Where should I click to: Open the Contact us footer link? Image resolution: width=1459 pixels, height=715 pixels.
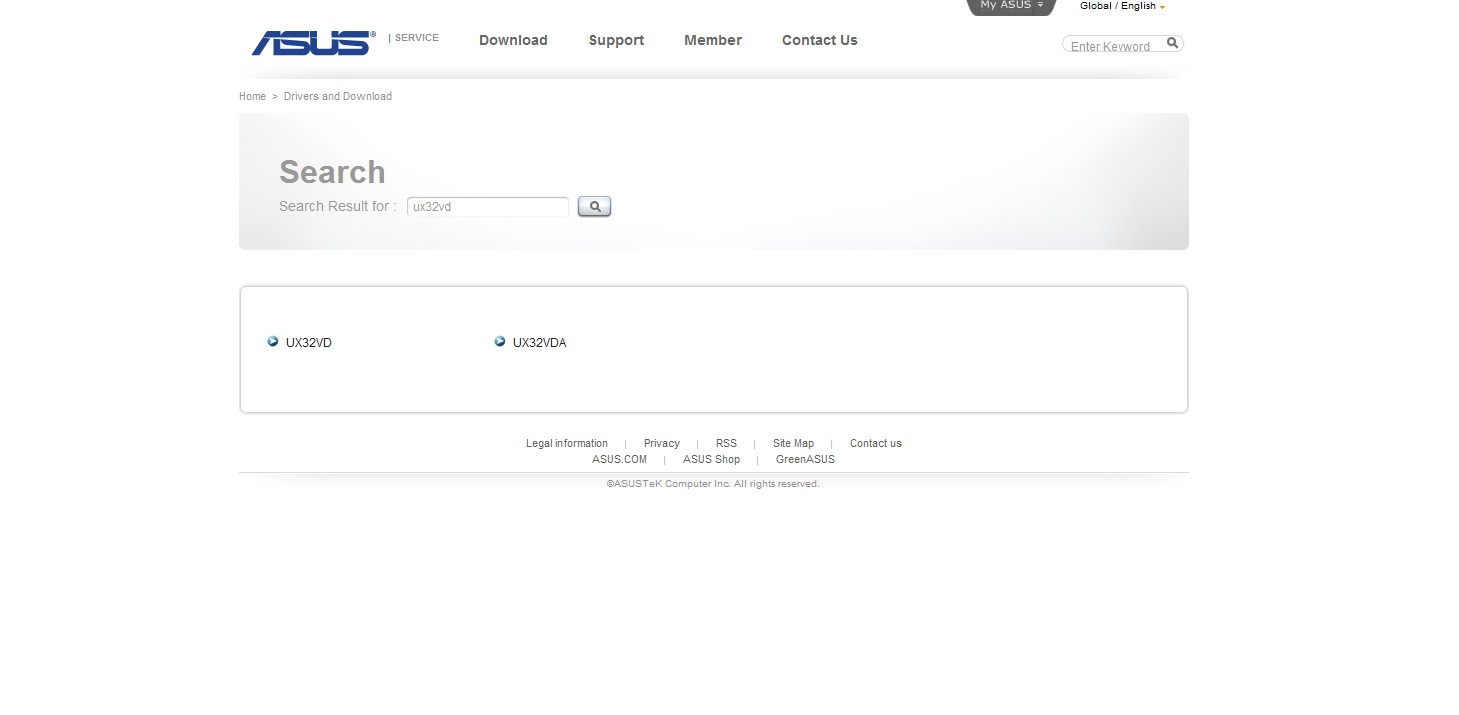click(x=876, y=443)
